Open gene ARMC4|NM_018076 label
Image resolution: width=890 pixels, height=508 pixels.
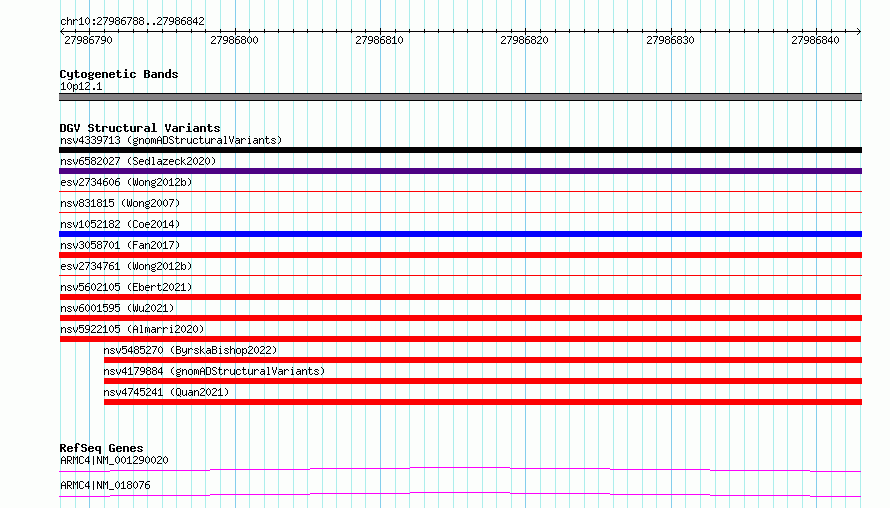point(105,485)
